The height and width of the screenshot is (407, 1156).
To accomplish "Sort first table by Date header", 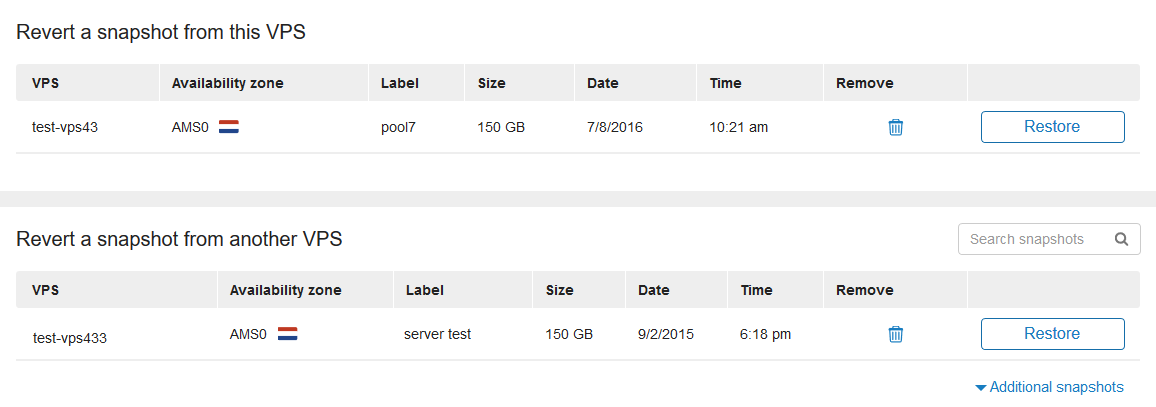I will [602, 83].
